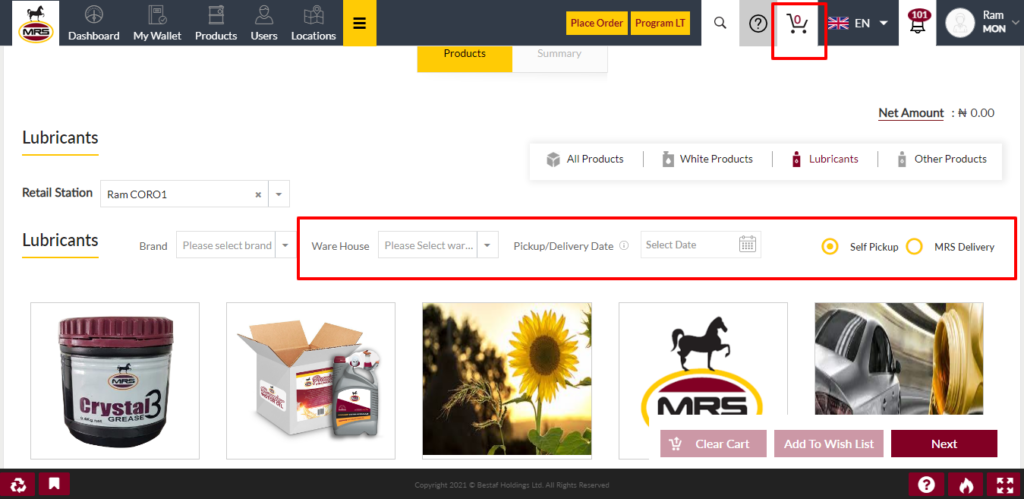
Task: Click the Pickup/Delivery Date info icon
Action: pyautogui.click(x=624, y=246)
